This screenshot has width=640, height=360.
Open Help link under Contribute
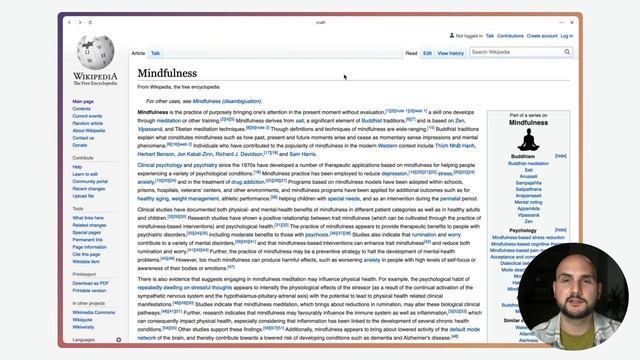tap(77, 167)
